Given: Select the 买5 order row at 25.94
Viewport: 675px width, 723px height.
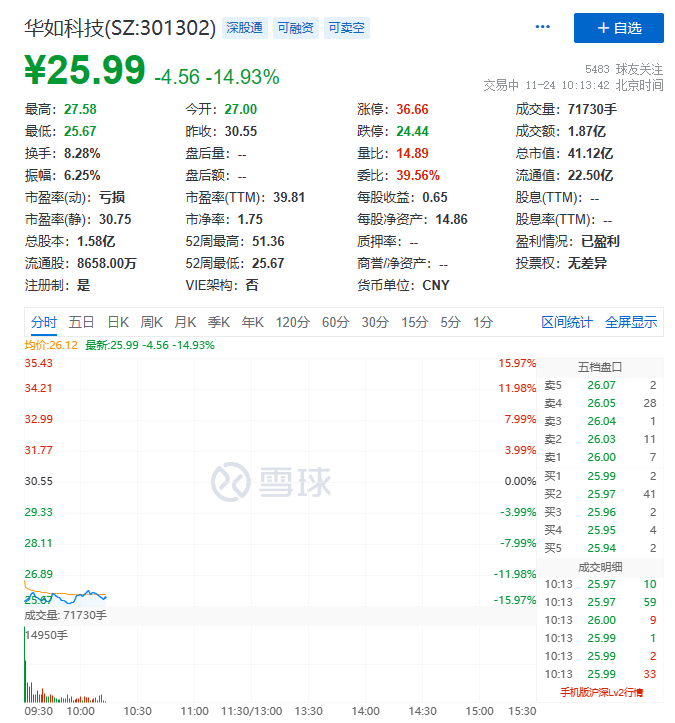Looking at the screenshot, I should click(x=600, y=548).
